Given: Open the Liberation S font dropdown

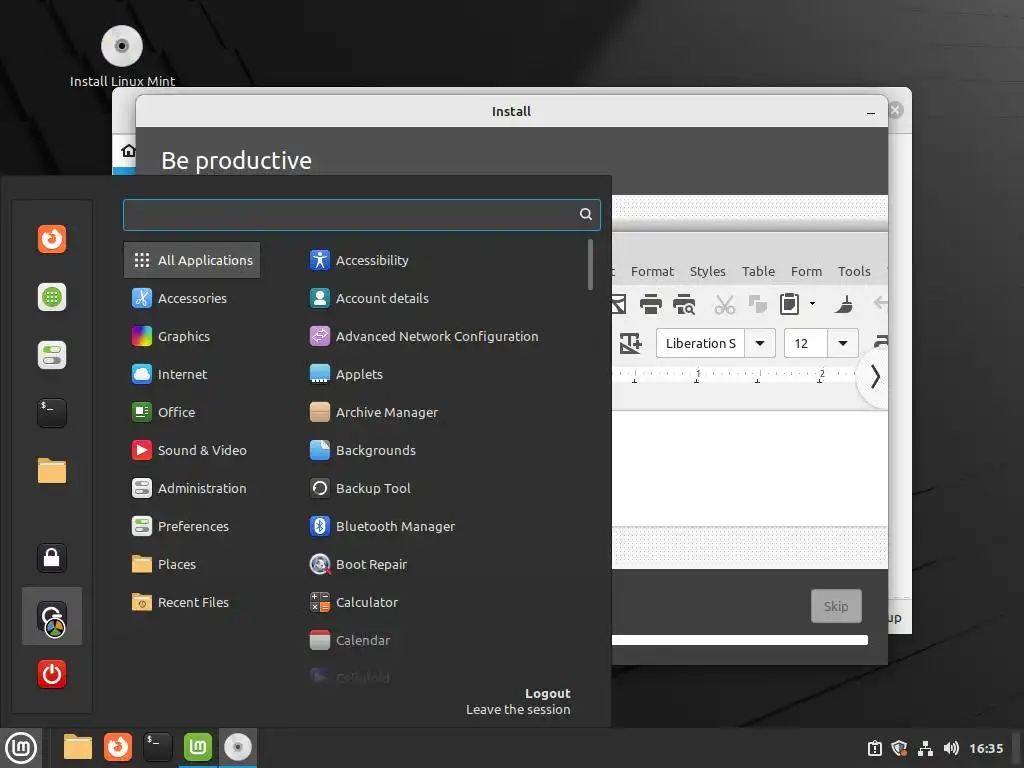Looking at the screenshot, I should point(760,343).
